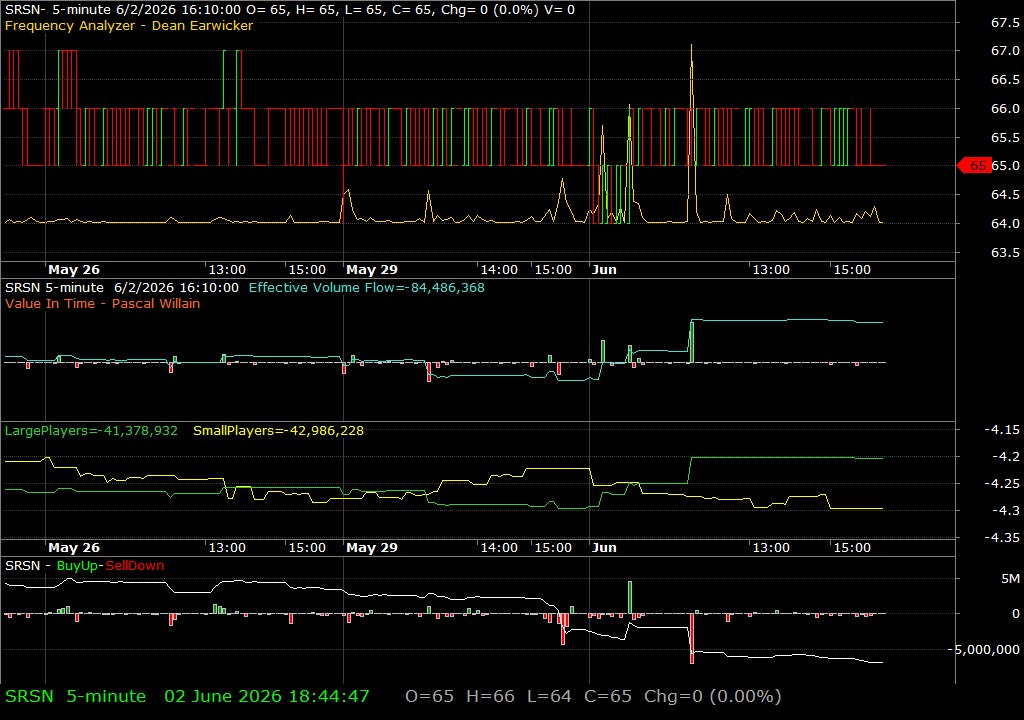Screen dimensions: 1024x720
Task: Click the 14:00 label in top time axis
Action: point(499,270)
